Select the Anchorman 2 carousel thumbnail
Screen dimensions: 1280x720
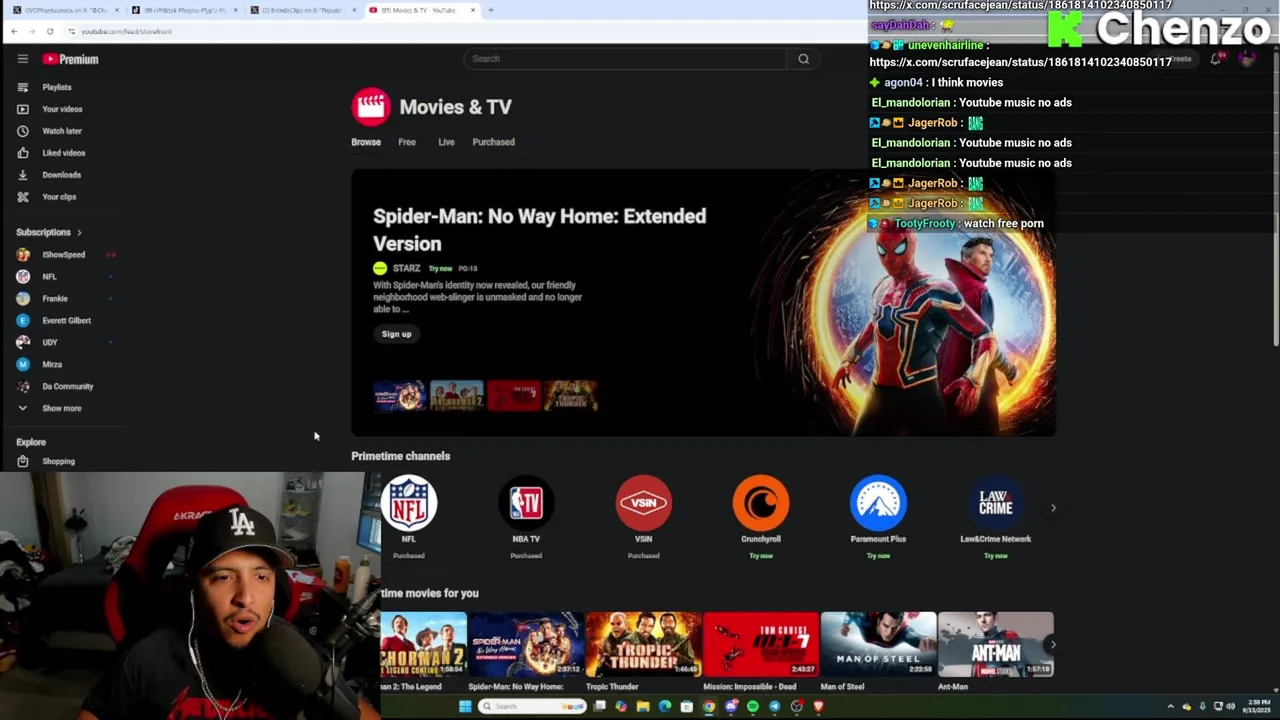tap(457, 396)
